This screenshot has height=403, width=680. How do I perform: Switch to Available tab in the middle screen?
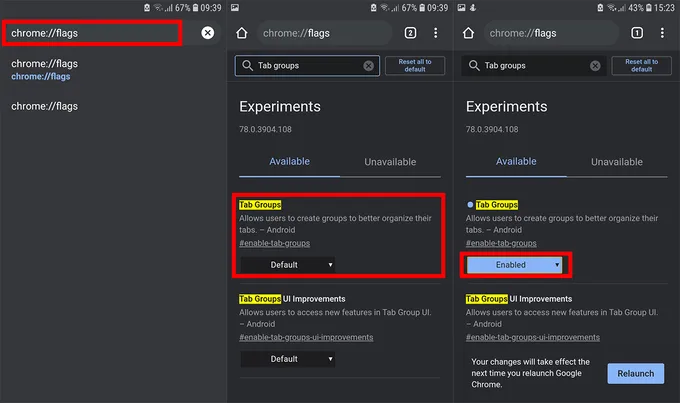tap(289, 161)
